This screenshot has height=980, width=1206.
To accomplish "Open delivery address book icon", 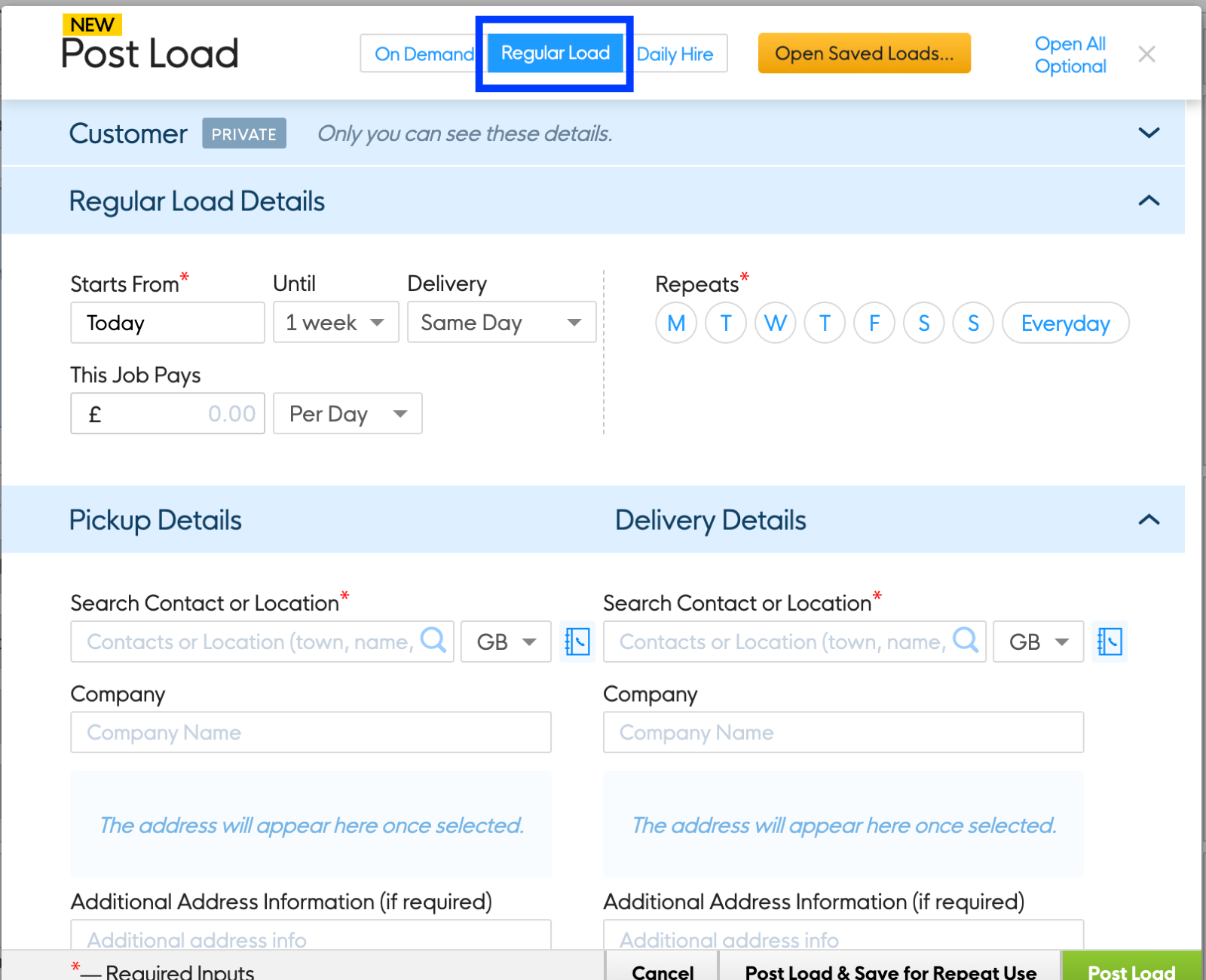I will [x=1110, y=642].
